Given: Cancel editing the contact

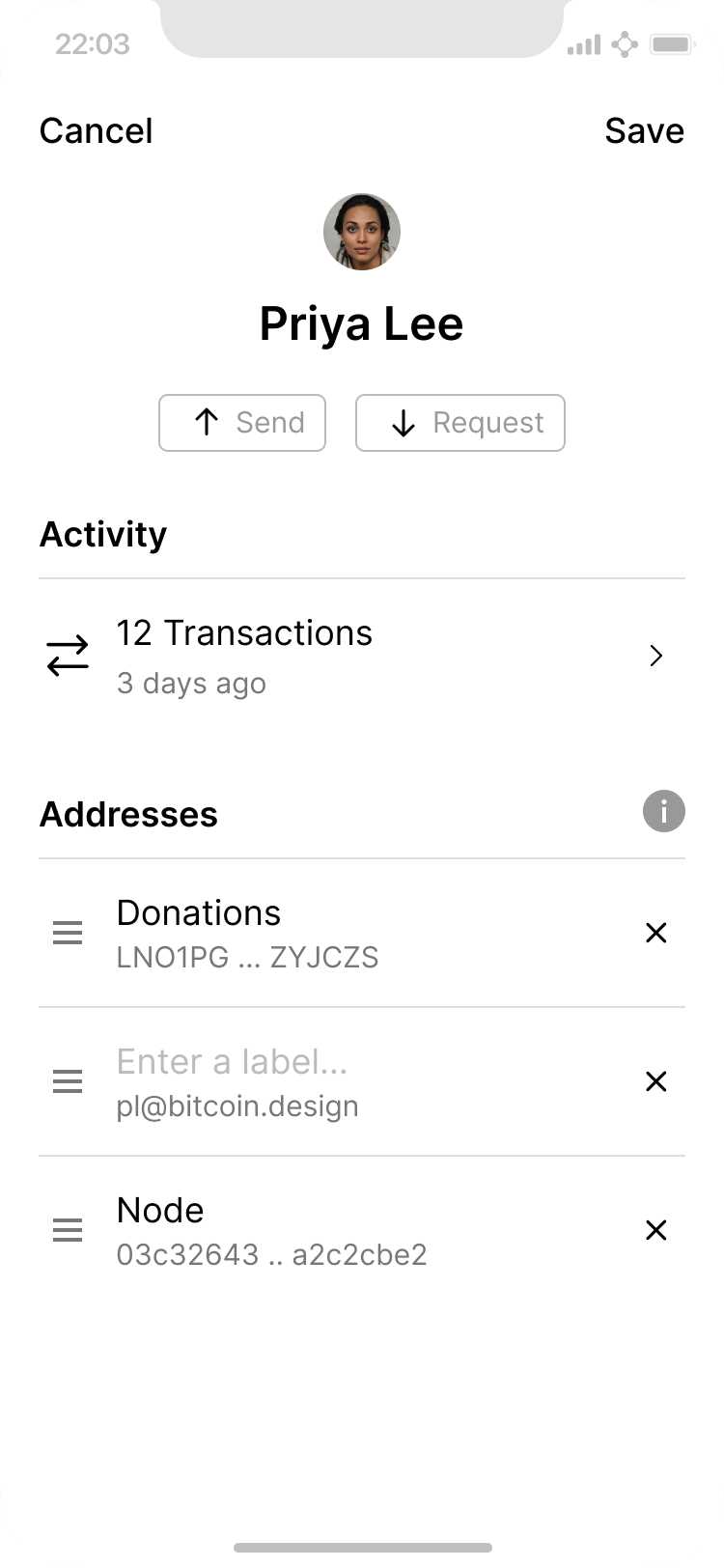Looking at the screenshot, I should tap(97, 131).
